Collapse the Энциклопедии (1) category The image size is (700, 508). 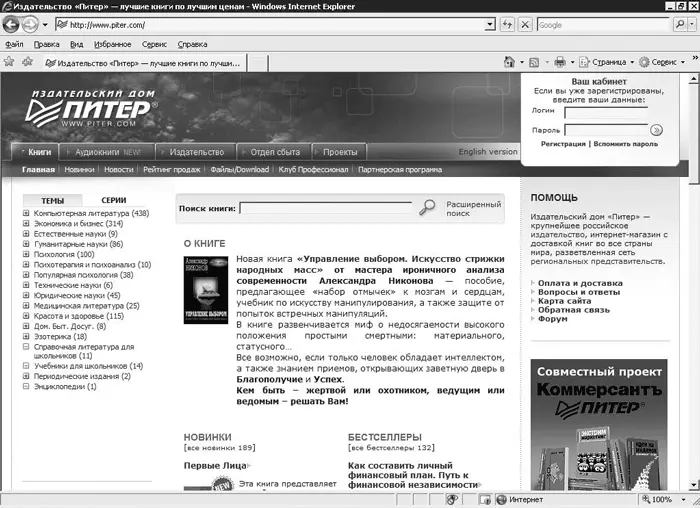[x=26, y=386]
